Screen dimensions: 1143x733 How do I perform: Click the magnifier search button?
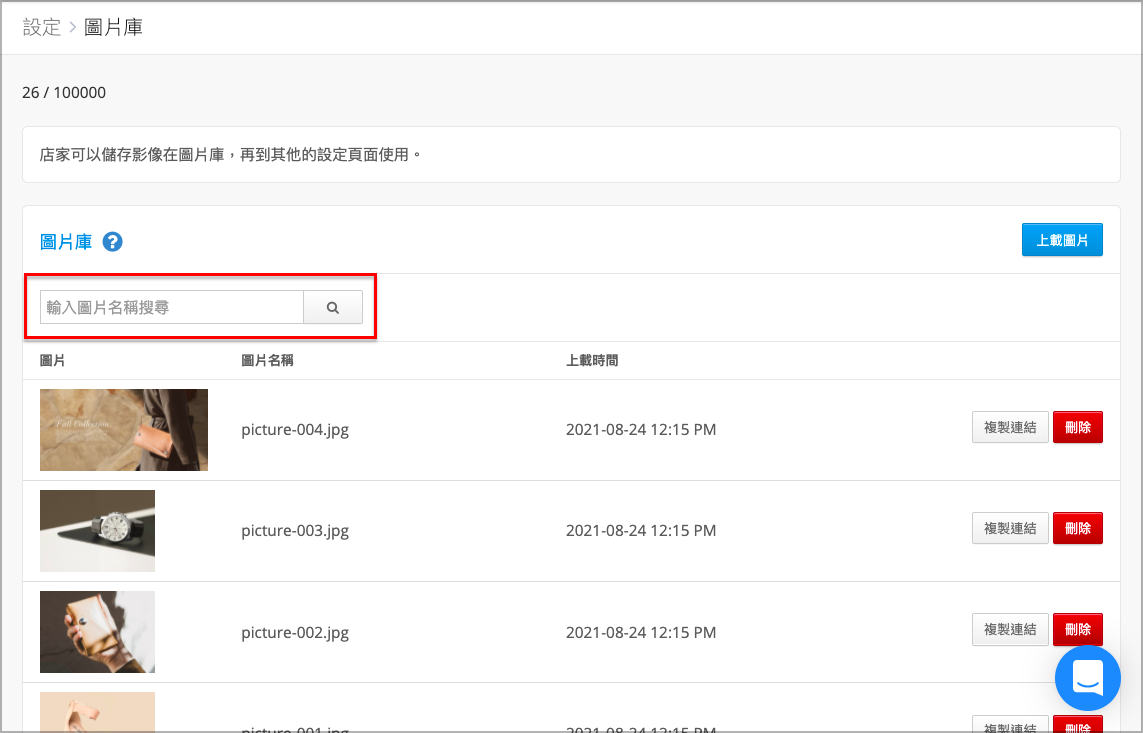pos(333,307)
